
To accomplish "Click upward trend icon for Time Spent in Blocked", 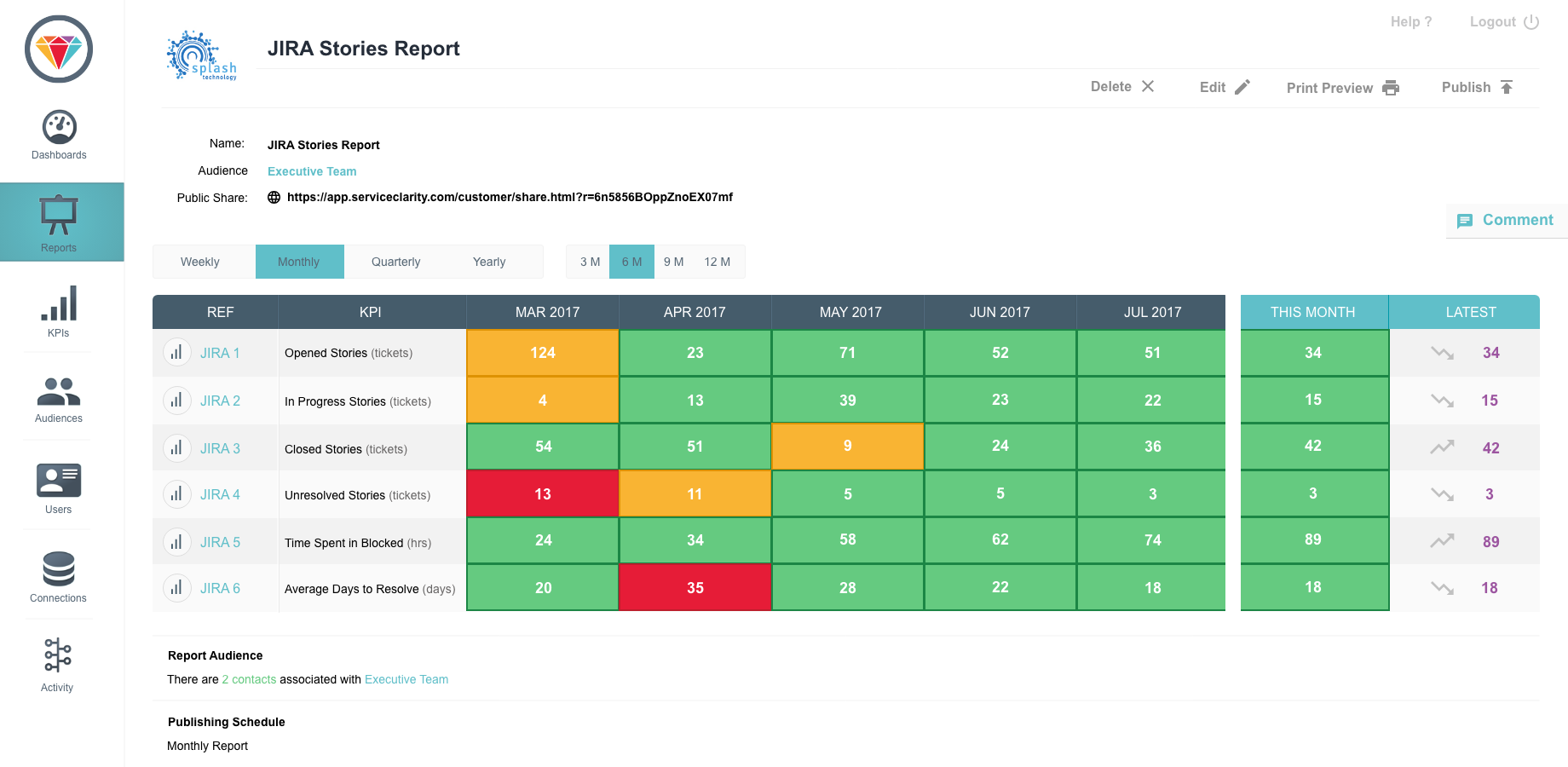I will tap(1442, 540).
